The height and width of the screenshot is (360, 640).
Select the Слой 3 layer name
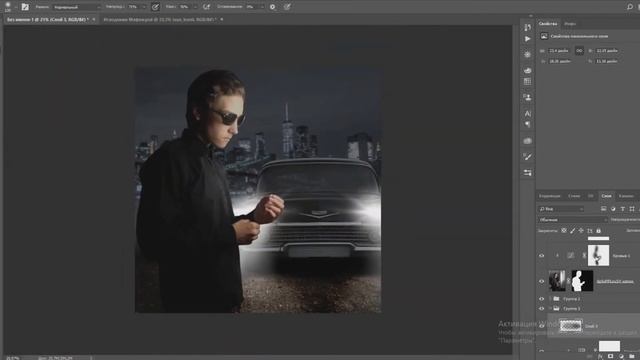[x=591, y=326]
